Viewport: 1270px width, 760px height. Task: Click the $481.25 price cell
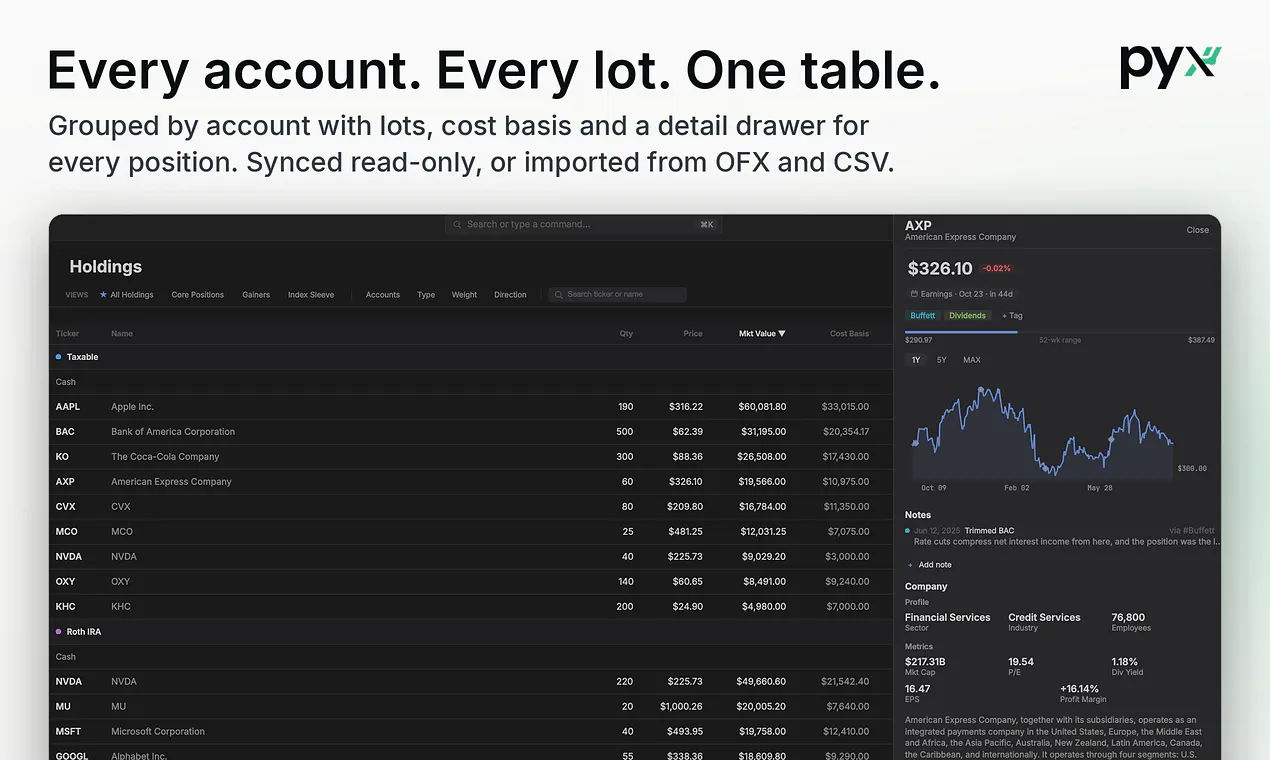click(x=685, y=532)
